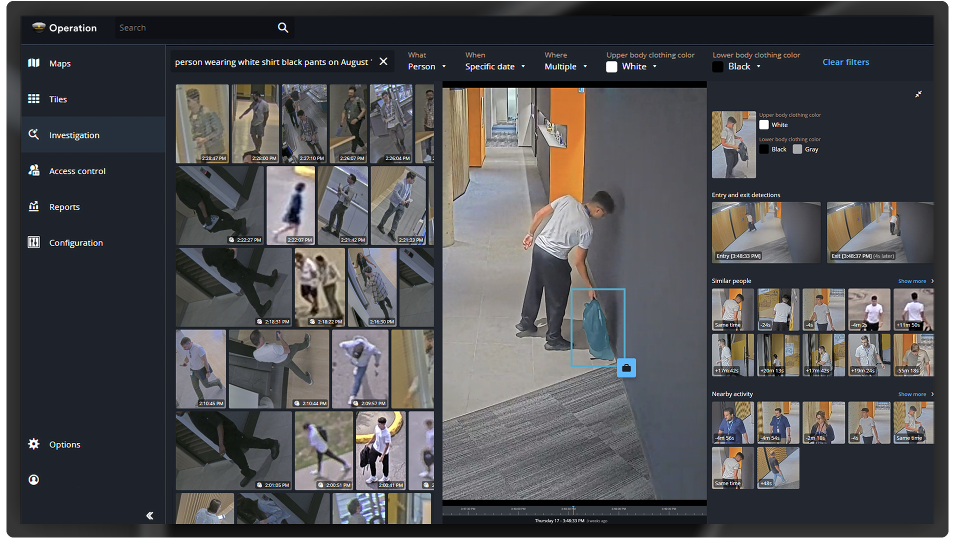Click the Clear filters link
The height and width of the screenshot is (540, 960).
tap(845, 62)
